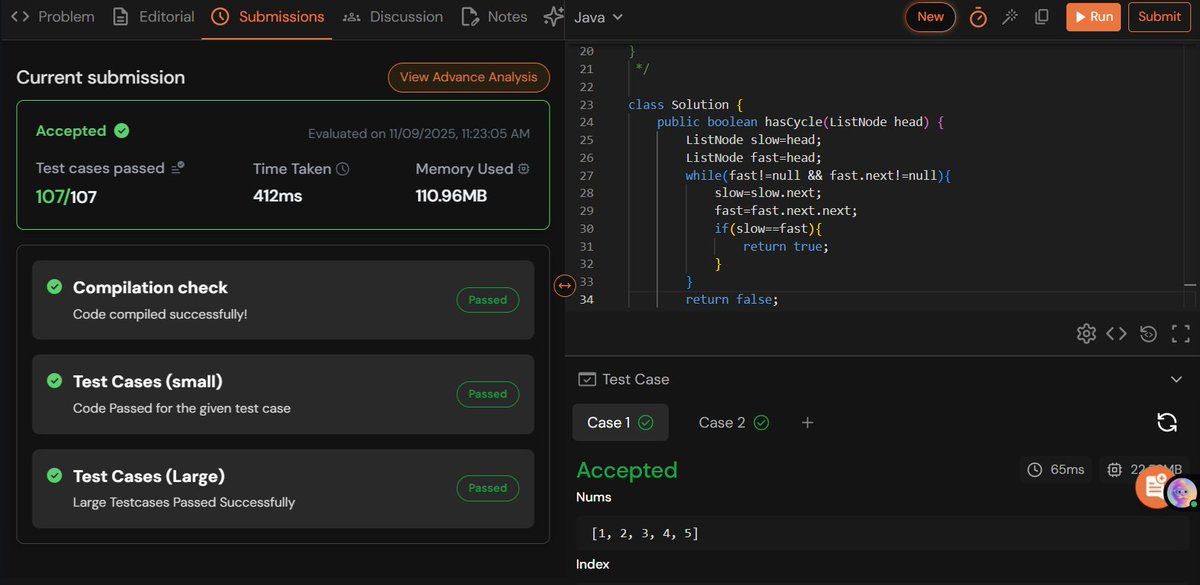Click Passed badge for Test Cases (small)
The height and width of the screenshot is (585, 1200).
(x=488, y=394)
